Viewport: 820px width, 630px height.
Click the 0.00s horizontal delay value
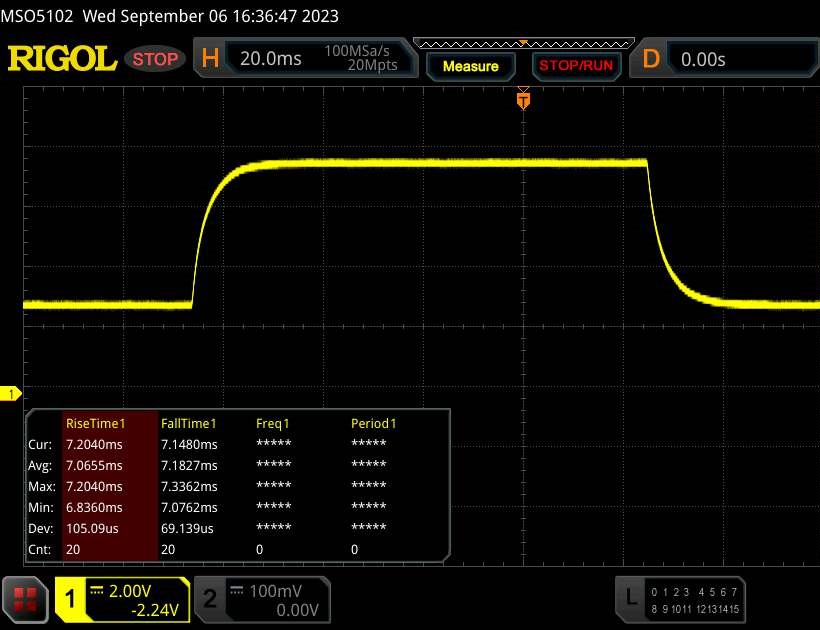click(x=703, y=59)
